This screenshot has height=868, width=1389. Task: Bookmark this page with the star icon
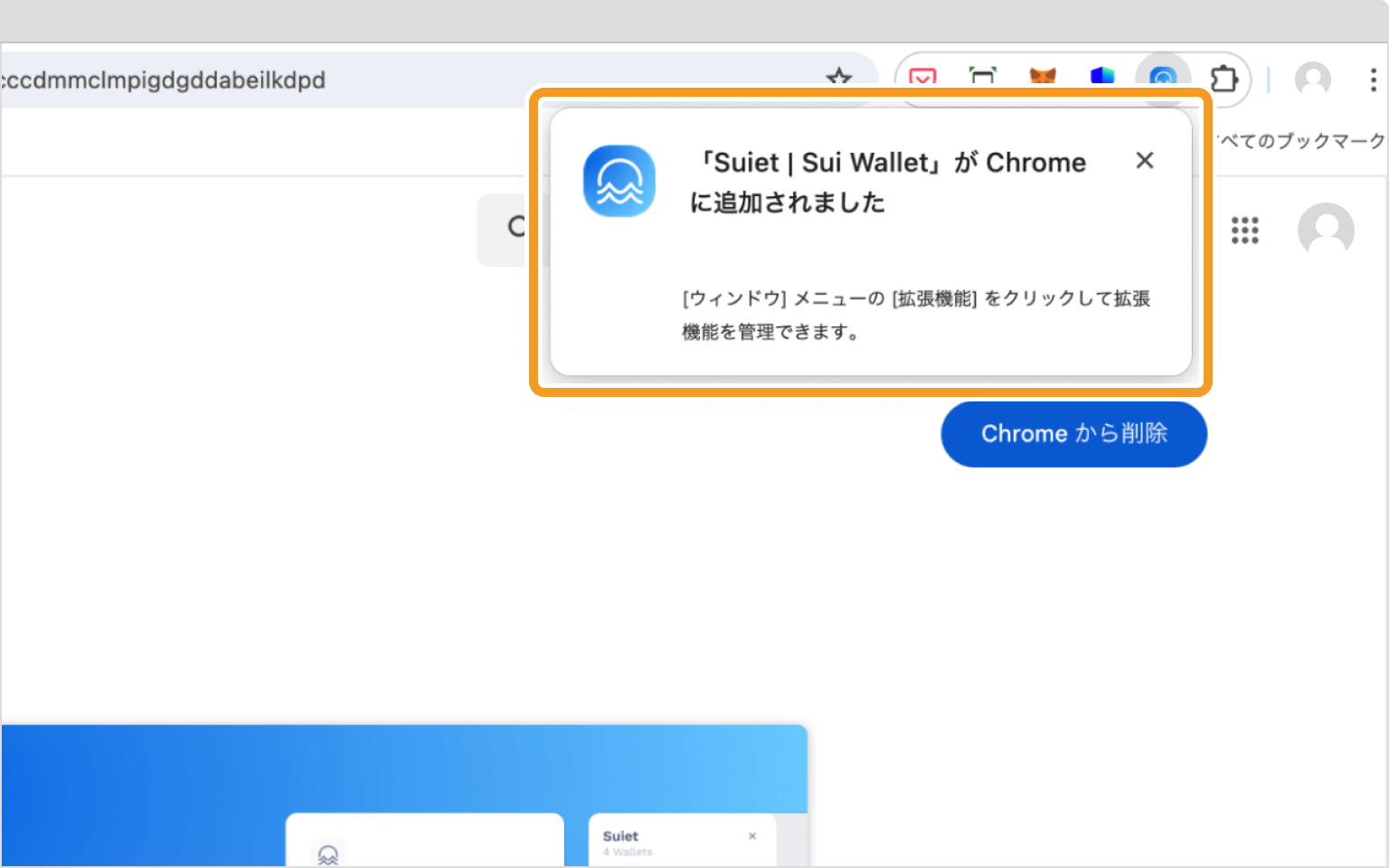click(x=839, y=77)
